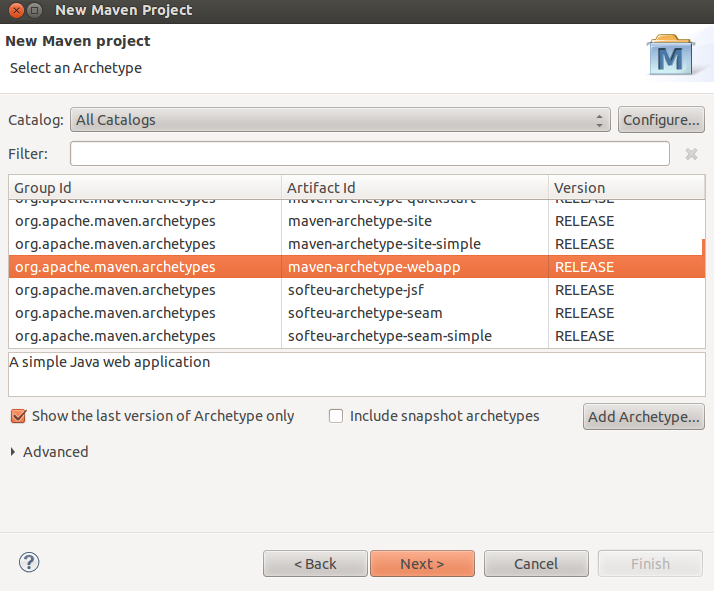Click the Configure... button
Viewport: 714px width, 591px height.
tap(661, 120)
